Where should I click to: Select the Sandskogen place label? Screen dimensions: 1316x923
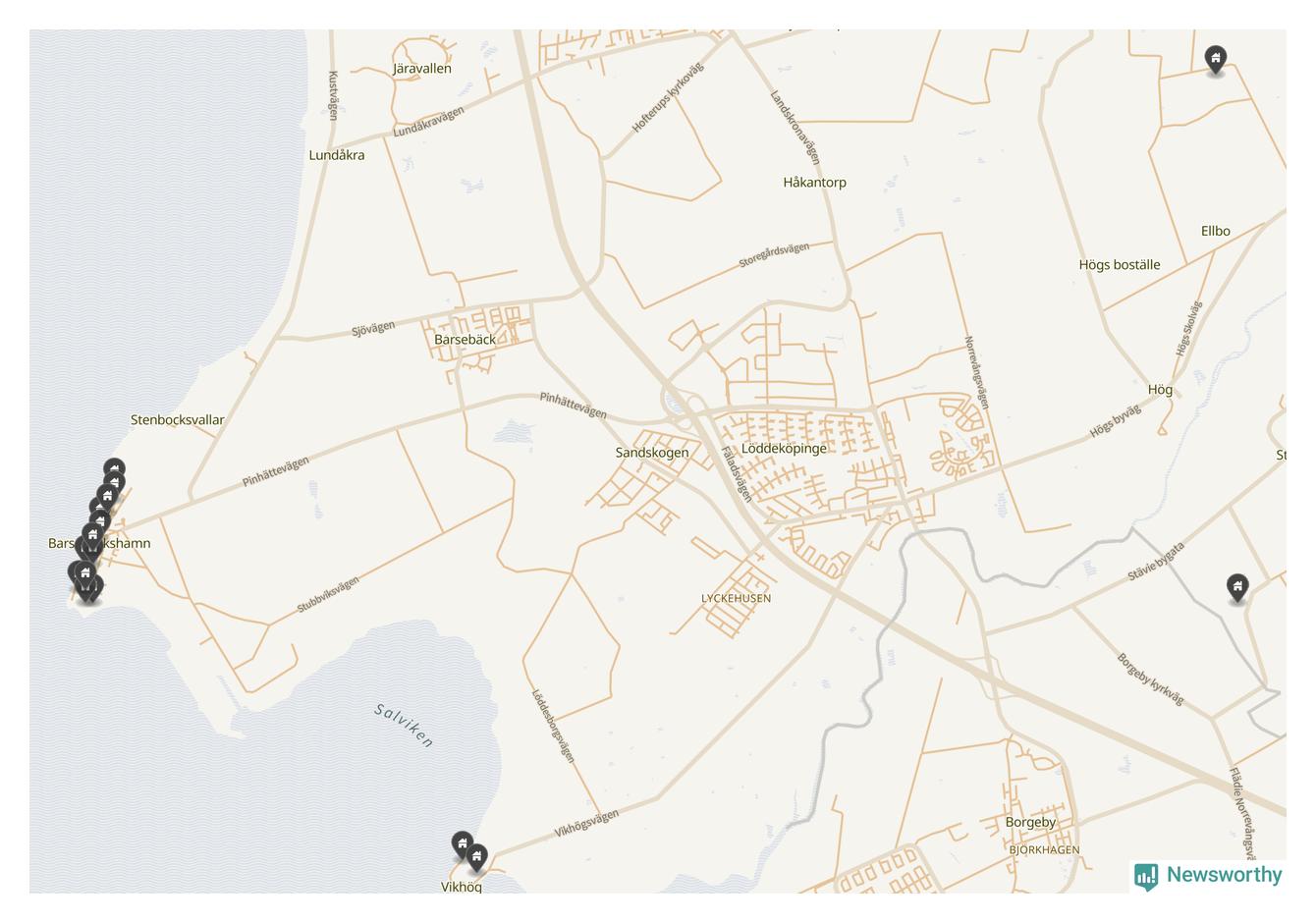point(652,453)
